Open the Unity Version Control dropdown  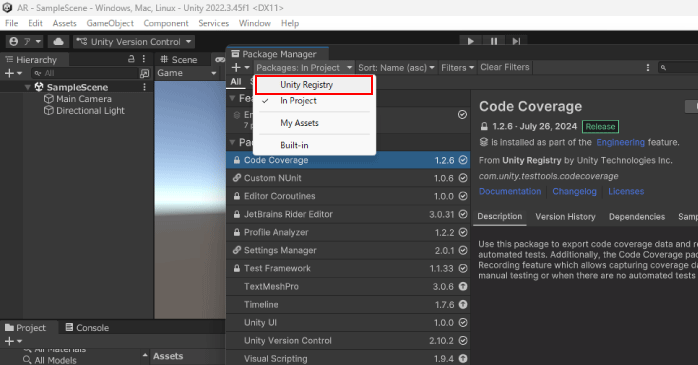tap(134, 41)
